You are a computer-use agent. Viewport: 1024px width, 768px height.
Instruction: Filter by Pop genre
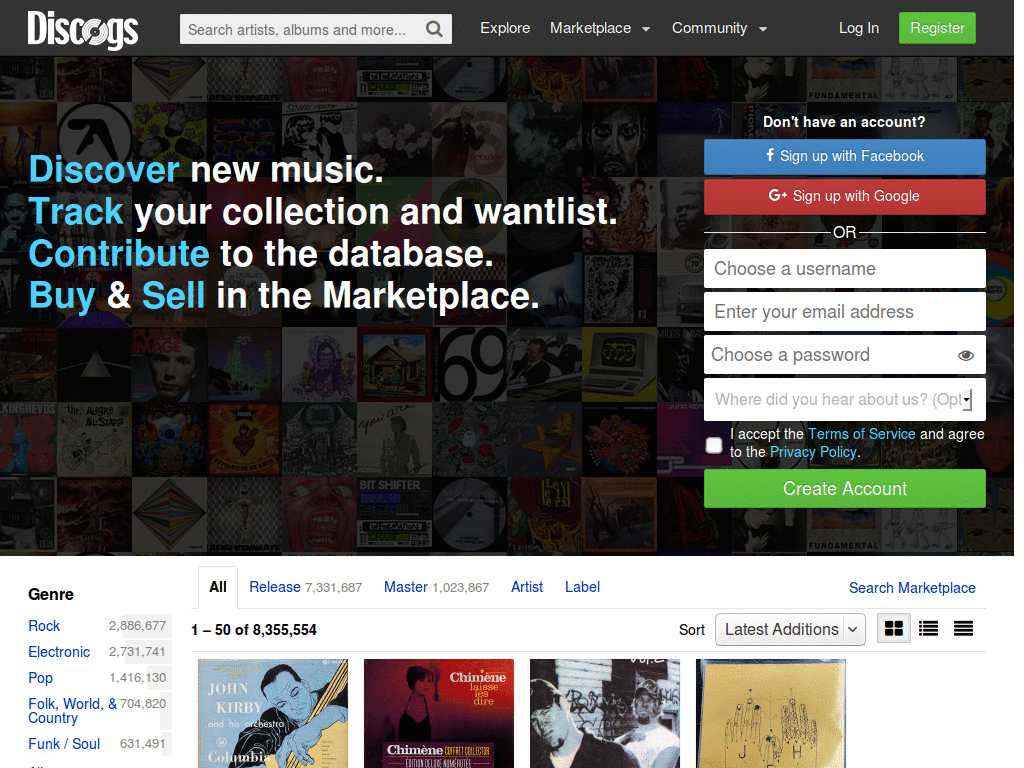[40, 678]
